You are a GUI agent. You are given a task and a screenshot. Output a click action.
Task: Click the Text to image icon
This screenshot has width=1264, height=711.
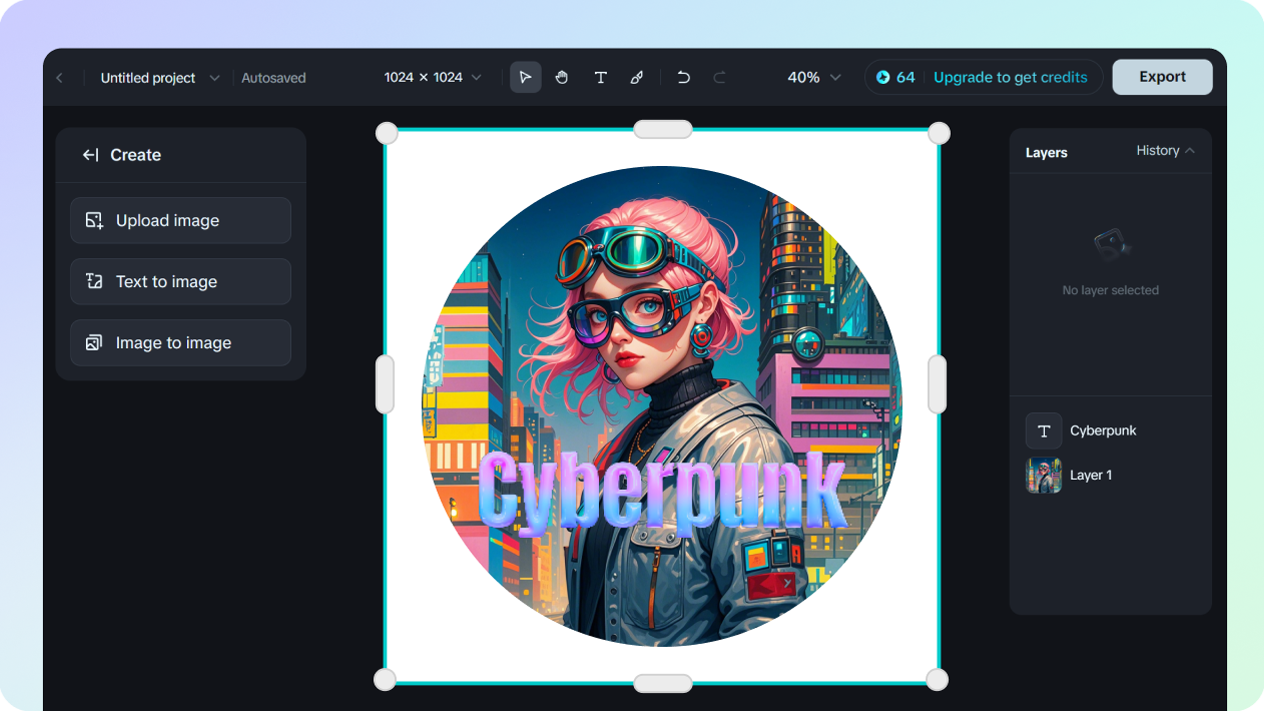pos(94,281)
